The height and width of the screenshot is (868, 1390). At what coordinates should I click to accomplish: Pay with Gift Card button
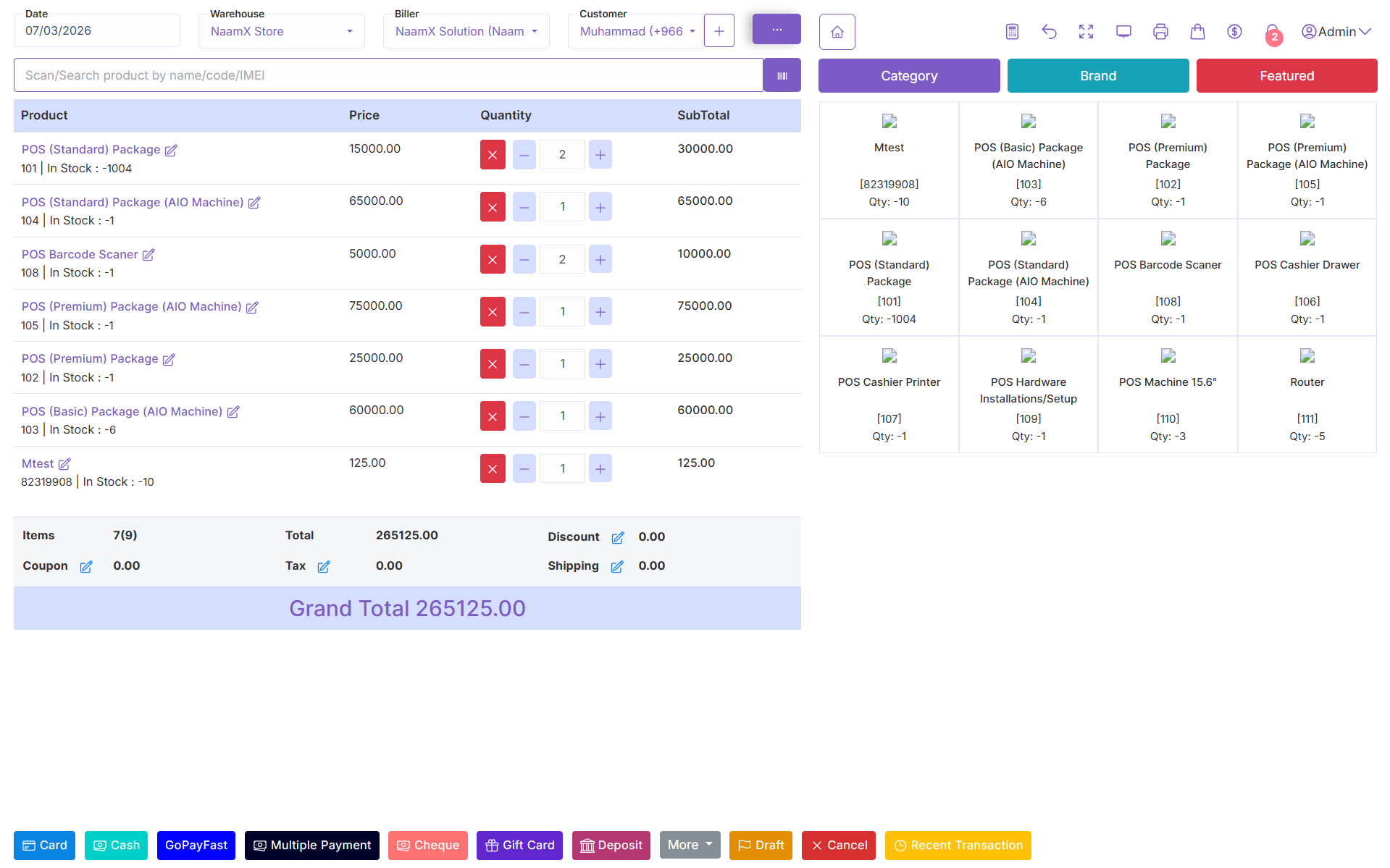tap(519, 845)
